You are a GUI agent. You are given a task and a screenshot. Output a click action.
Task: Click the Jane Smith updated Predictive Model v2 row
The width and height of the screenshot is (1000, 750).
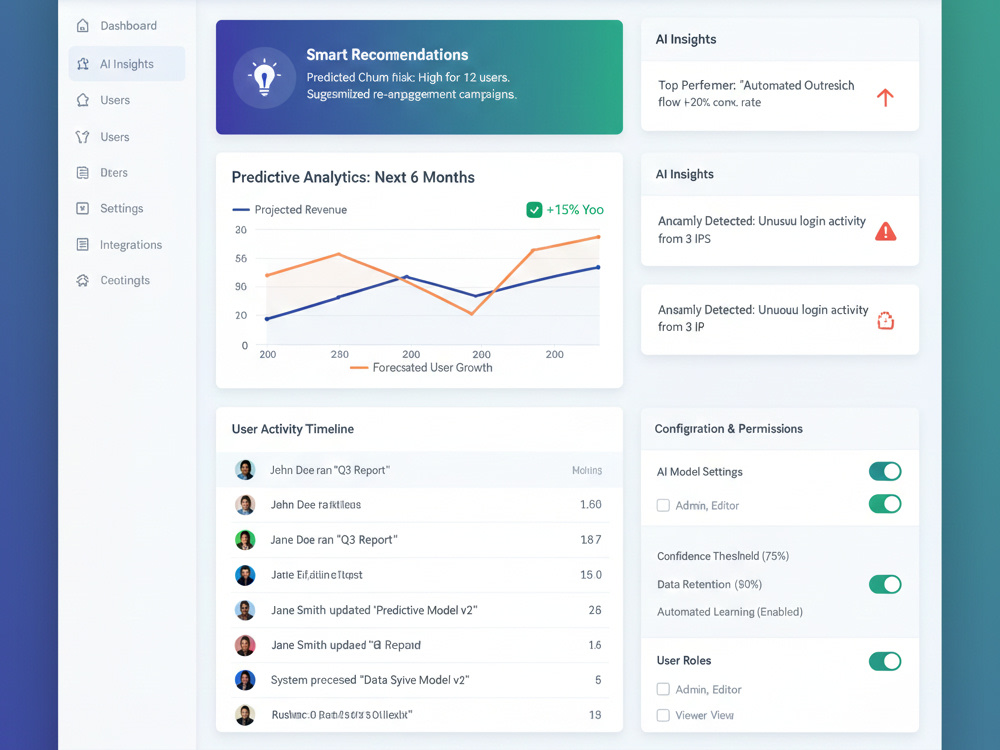[x=419, y=610]
